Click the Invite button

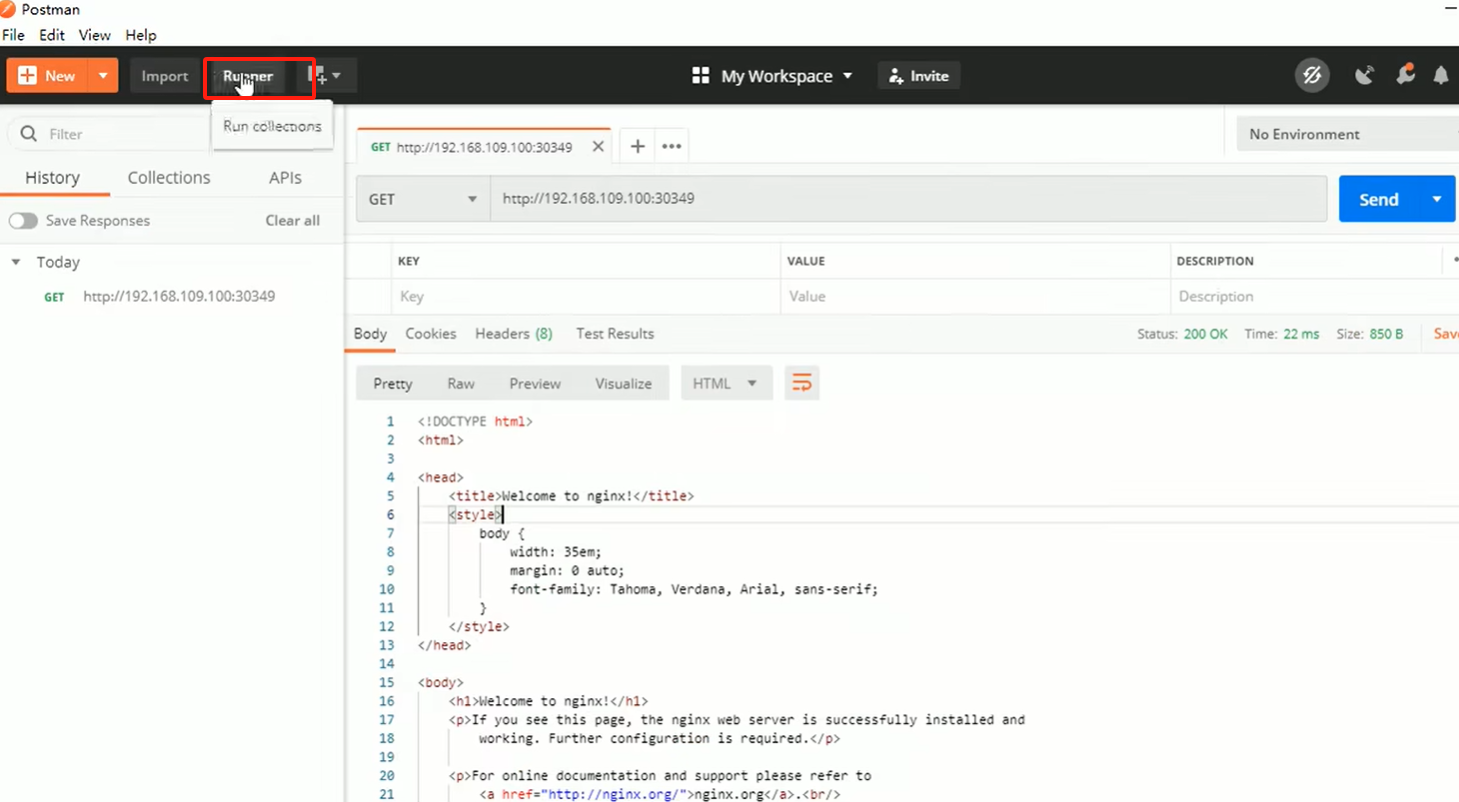pos(919,76)
